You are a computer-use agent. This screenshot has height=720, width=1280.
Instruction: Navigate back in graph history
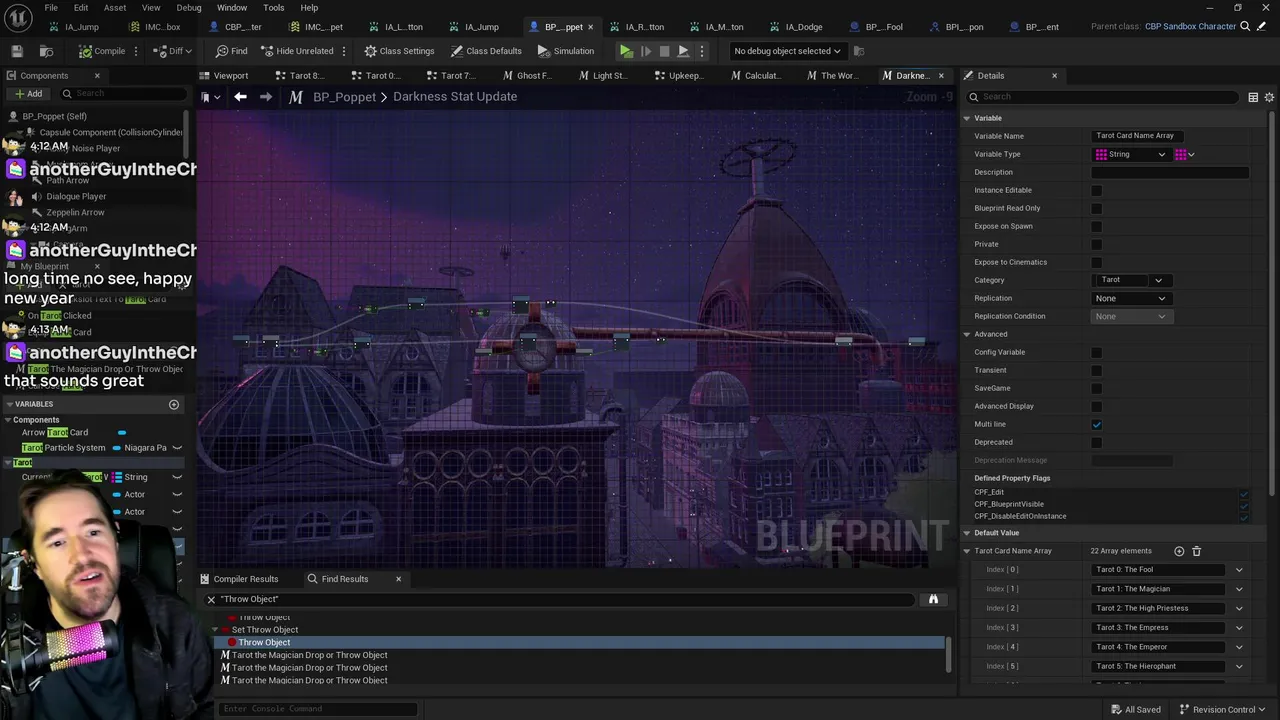click(x=240, y=97)
